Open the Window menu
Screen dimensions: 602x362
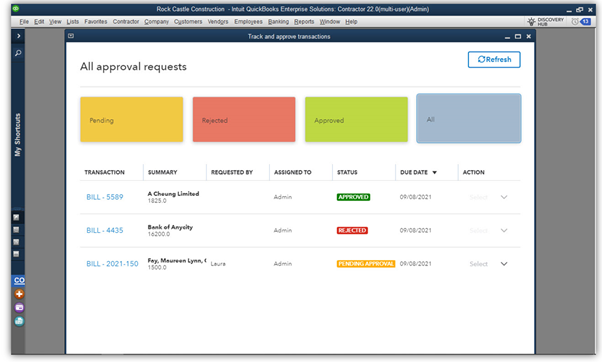click(329, 21)
